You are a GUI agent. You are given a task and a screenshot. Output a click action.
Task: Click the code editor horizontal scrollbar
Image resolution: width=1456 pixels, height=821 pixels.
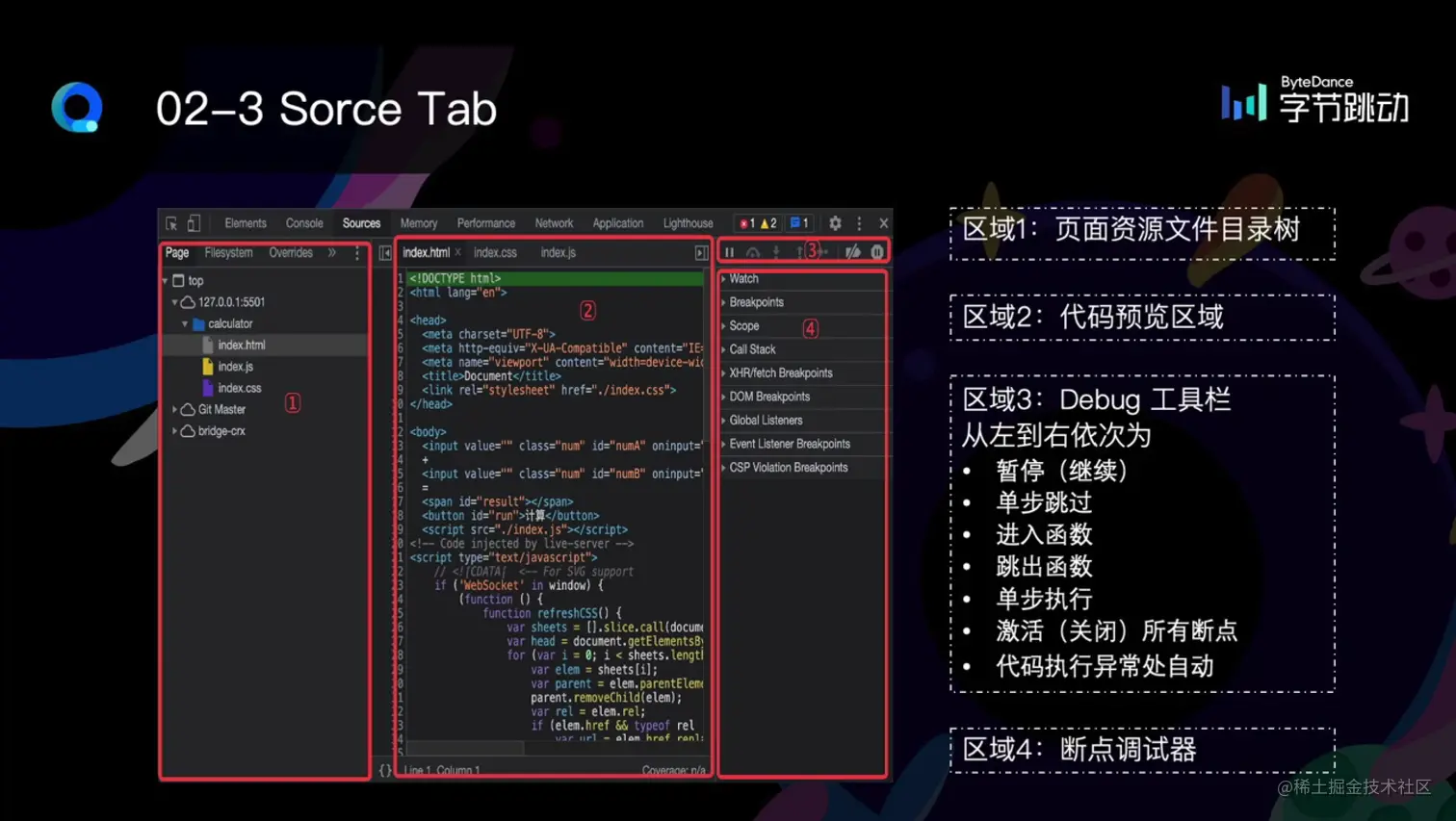tap(465, 748)
